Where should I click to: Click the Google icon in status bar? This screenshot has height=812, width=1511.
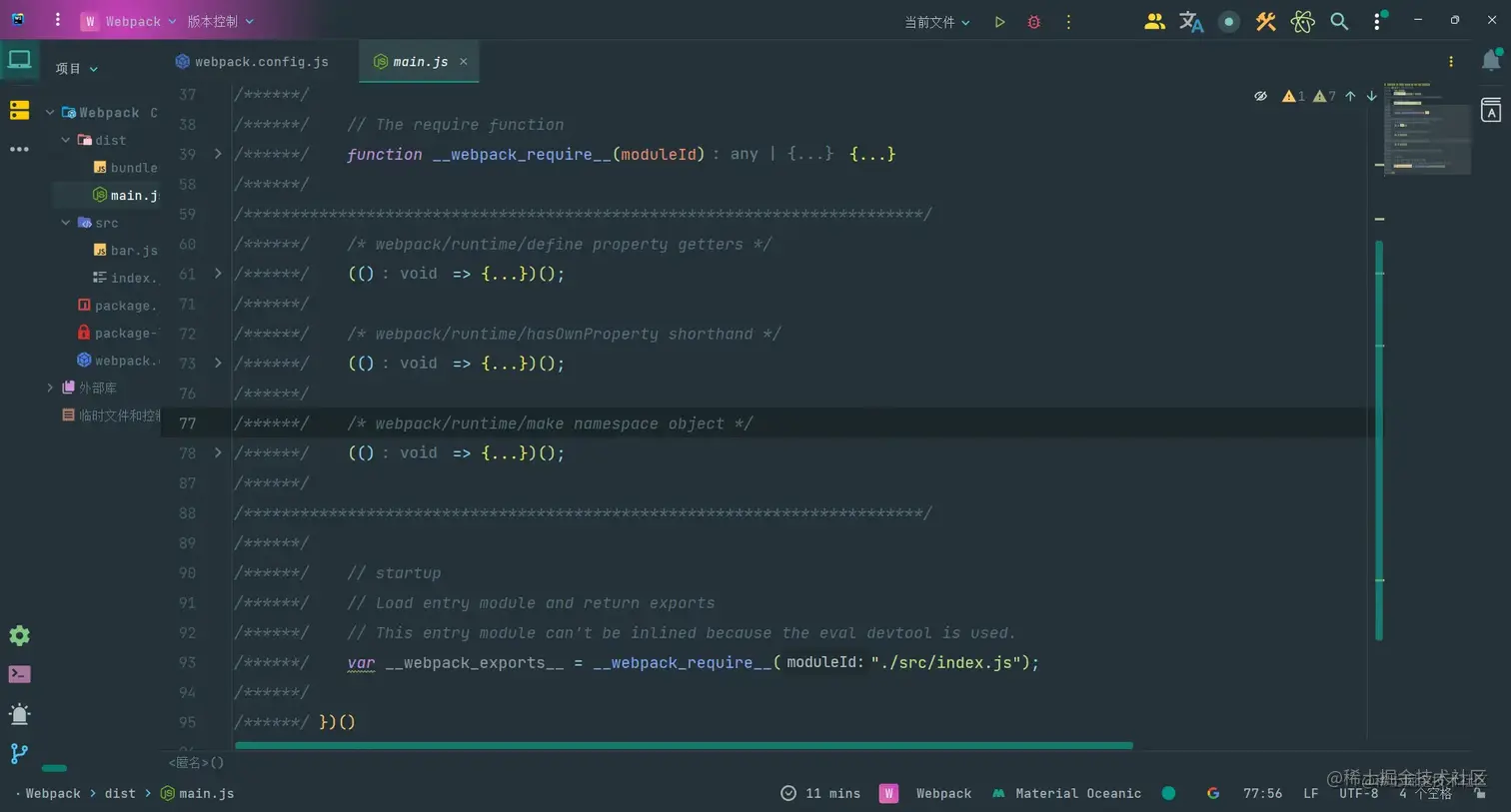click(1213, 793)
